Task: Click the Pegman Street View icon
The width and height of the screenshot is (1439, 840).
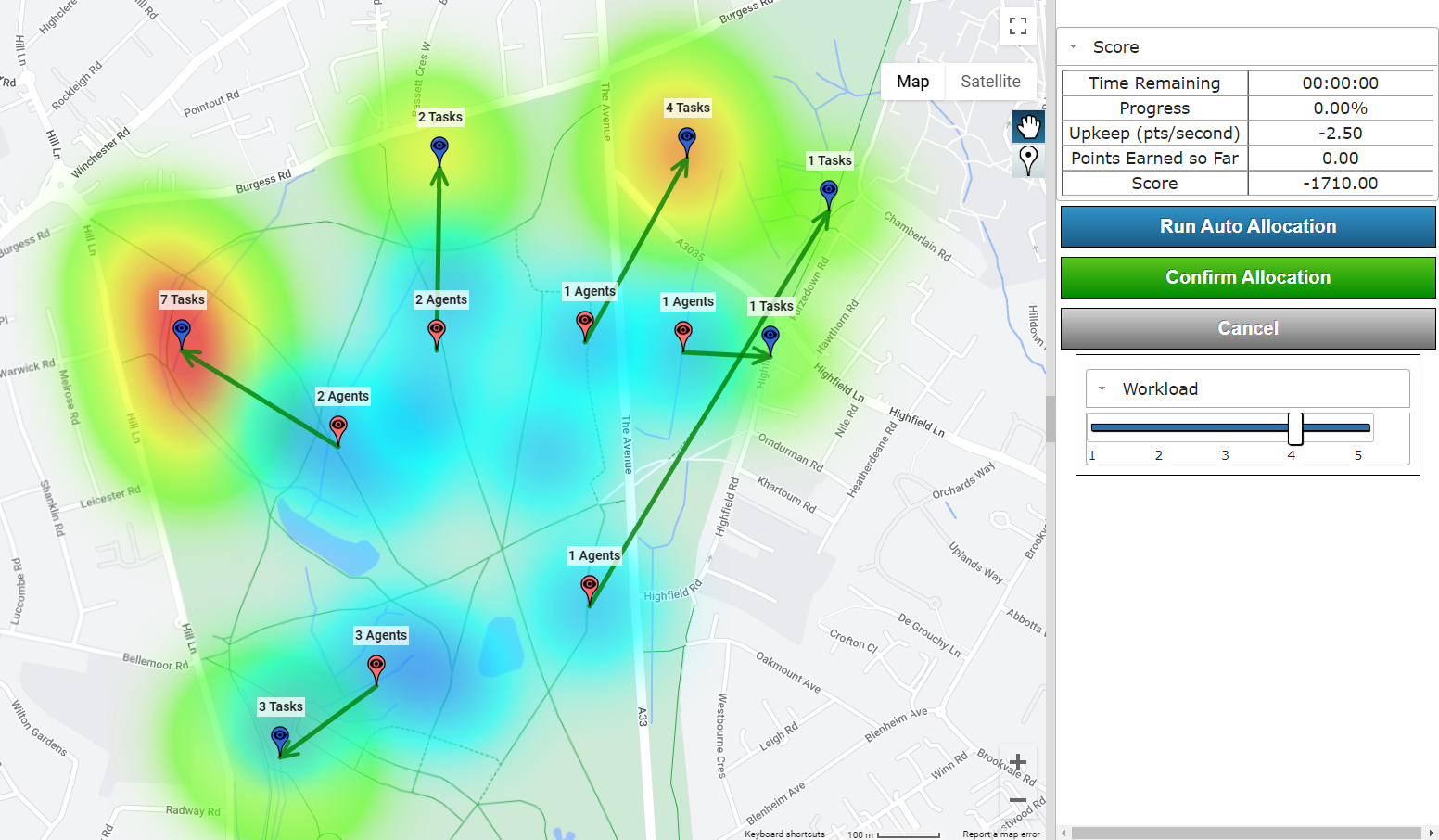Action: point(1027,159)
